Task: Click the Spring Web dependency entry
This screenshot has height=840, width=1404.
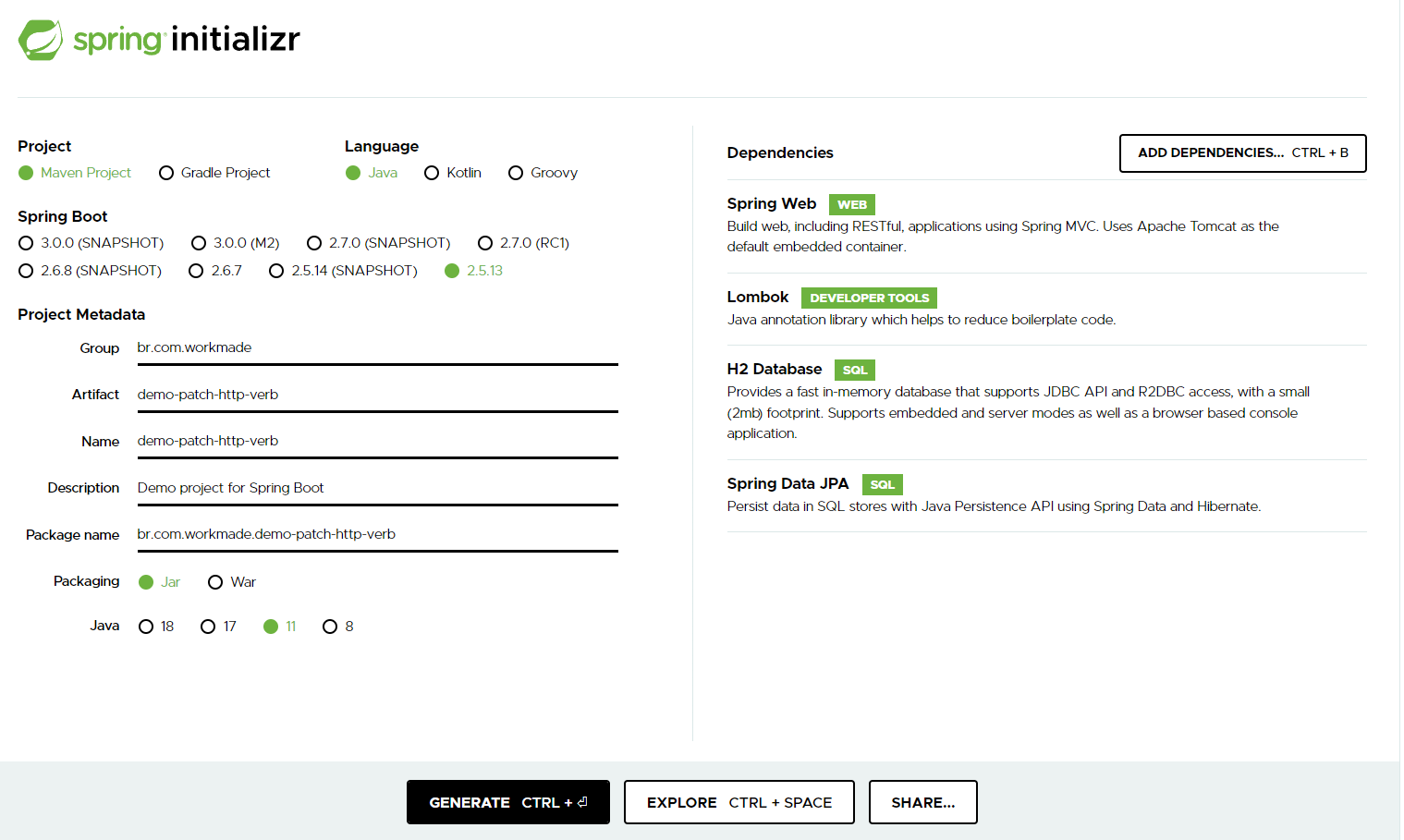Action: [x=1046, y=225]
